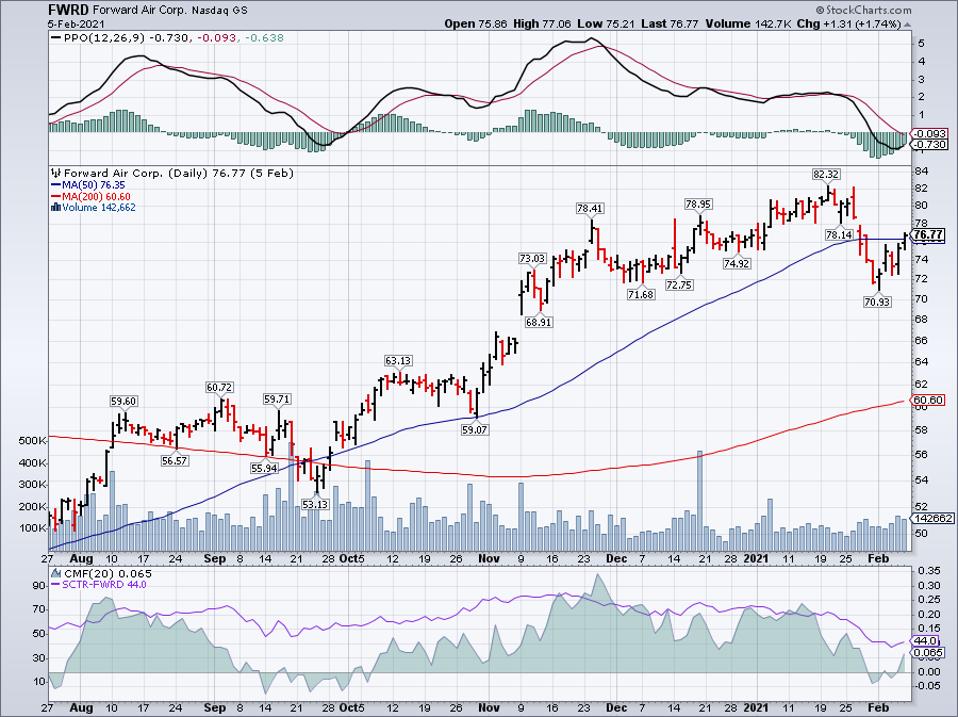Viewport: 958px width, 717px height.
Task: Click the 59.60 price annotation
Action: click(x=123, y=401)
